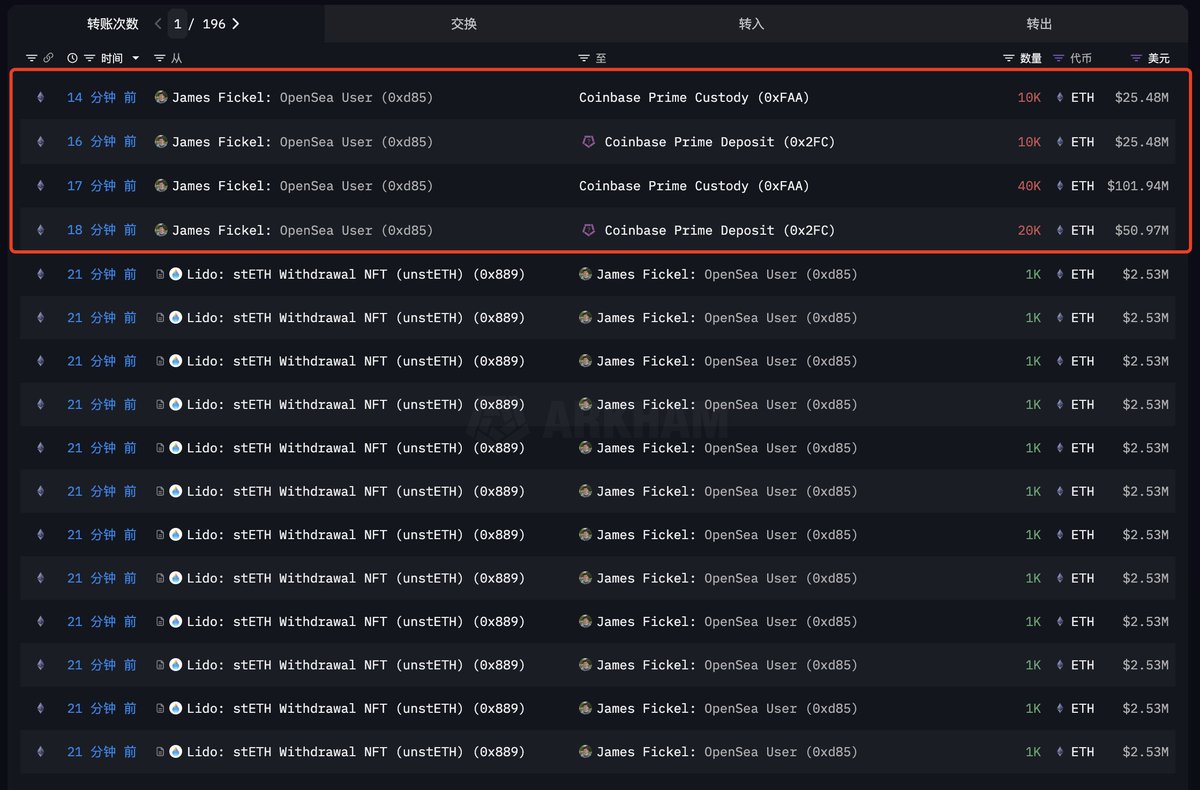Click the Ethereum chain icon in the 17 分钟 row

(41, 186)
